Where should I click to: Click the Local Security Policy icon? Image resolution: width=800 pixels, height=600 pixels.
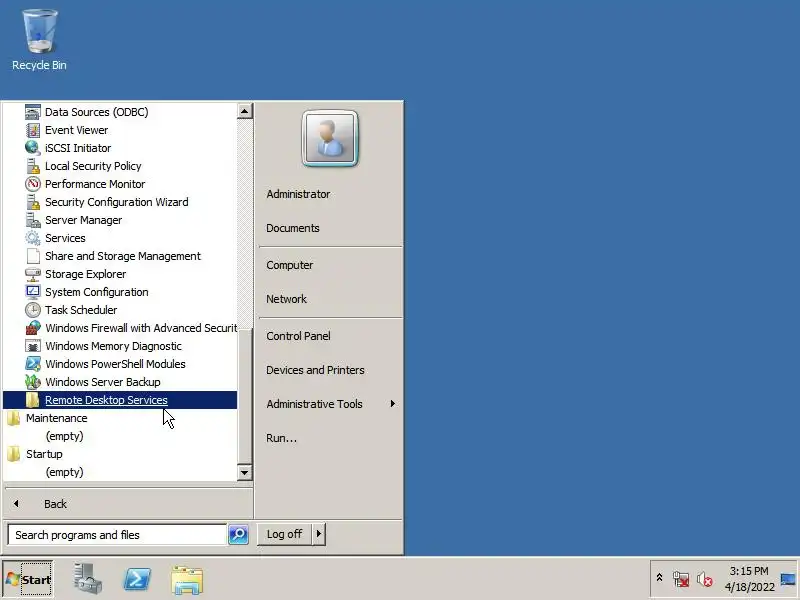[x=33, y=166]
